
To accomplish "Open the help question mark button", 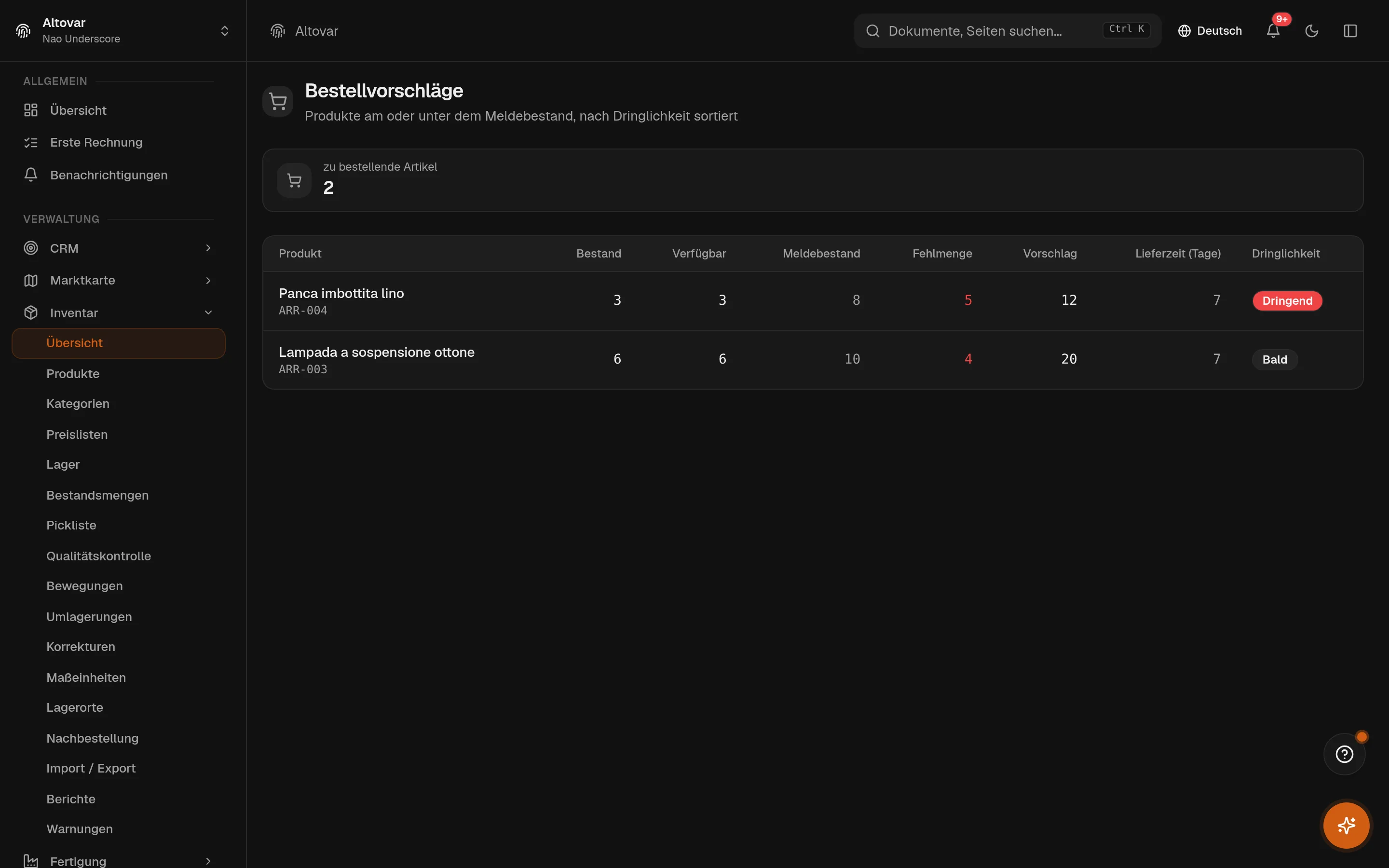I will click(1344, 754).
